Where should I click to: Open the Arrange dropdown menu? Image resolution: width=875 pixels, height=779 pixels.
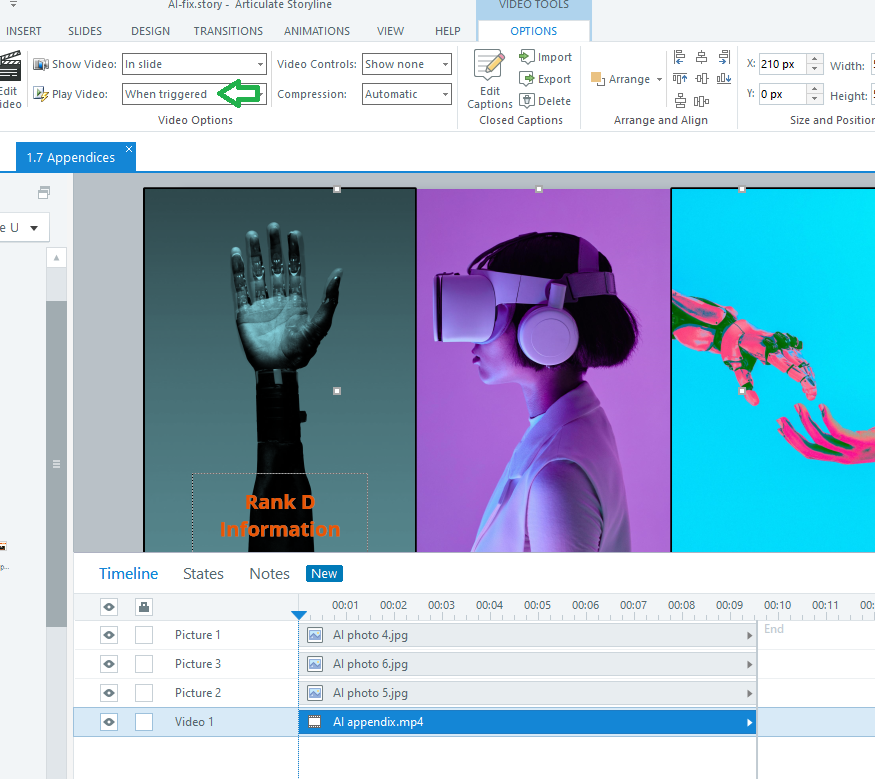(627, 79)
